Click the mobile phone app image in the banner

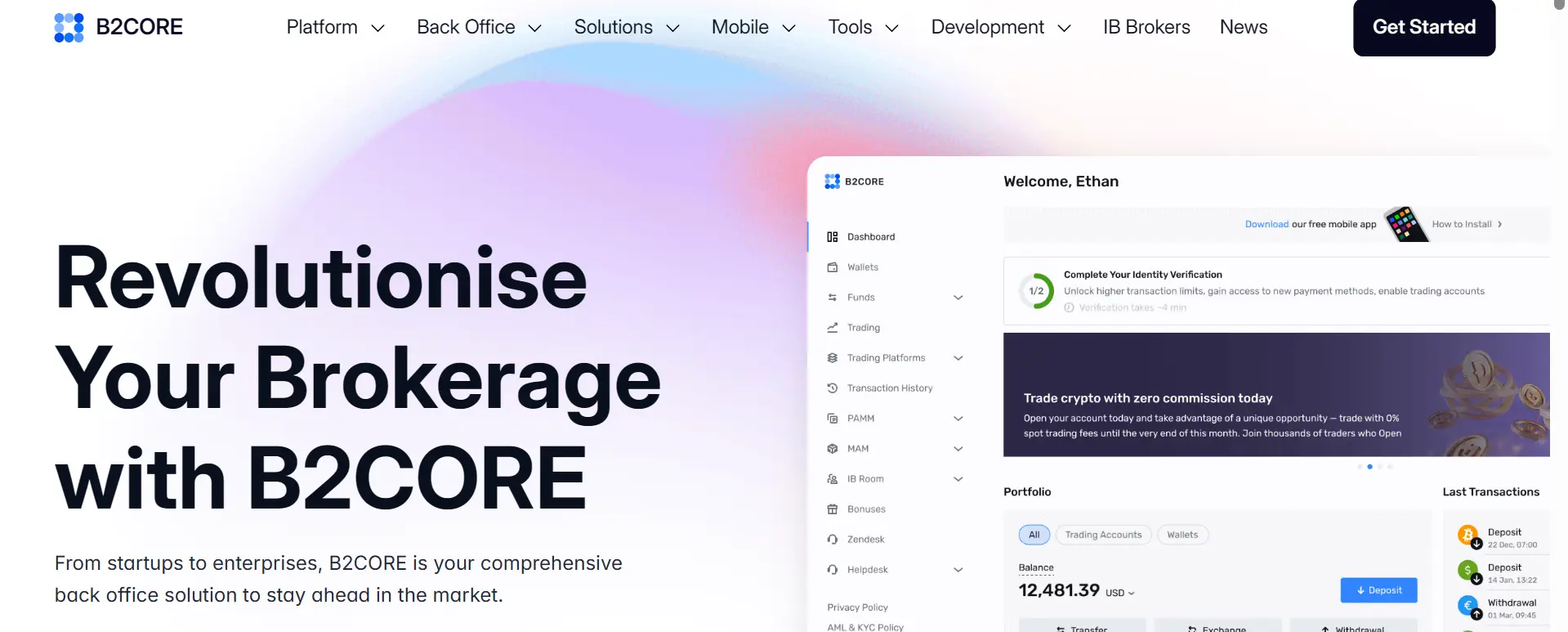pyautogui.click(x=1405, y=224)
